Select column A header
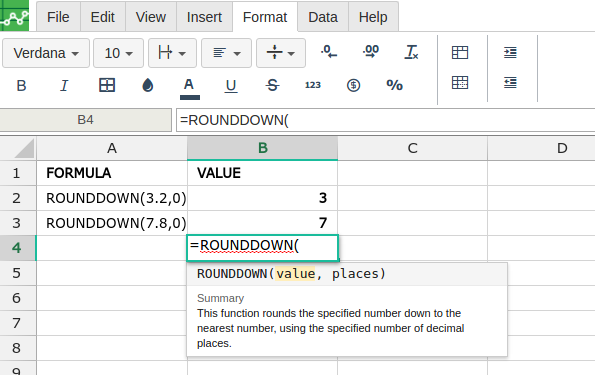The width and height of the screenshot is (595, 375). coord(112,148)
